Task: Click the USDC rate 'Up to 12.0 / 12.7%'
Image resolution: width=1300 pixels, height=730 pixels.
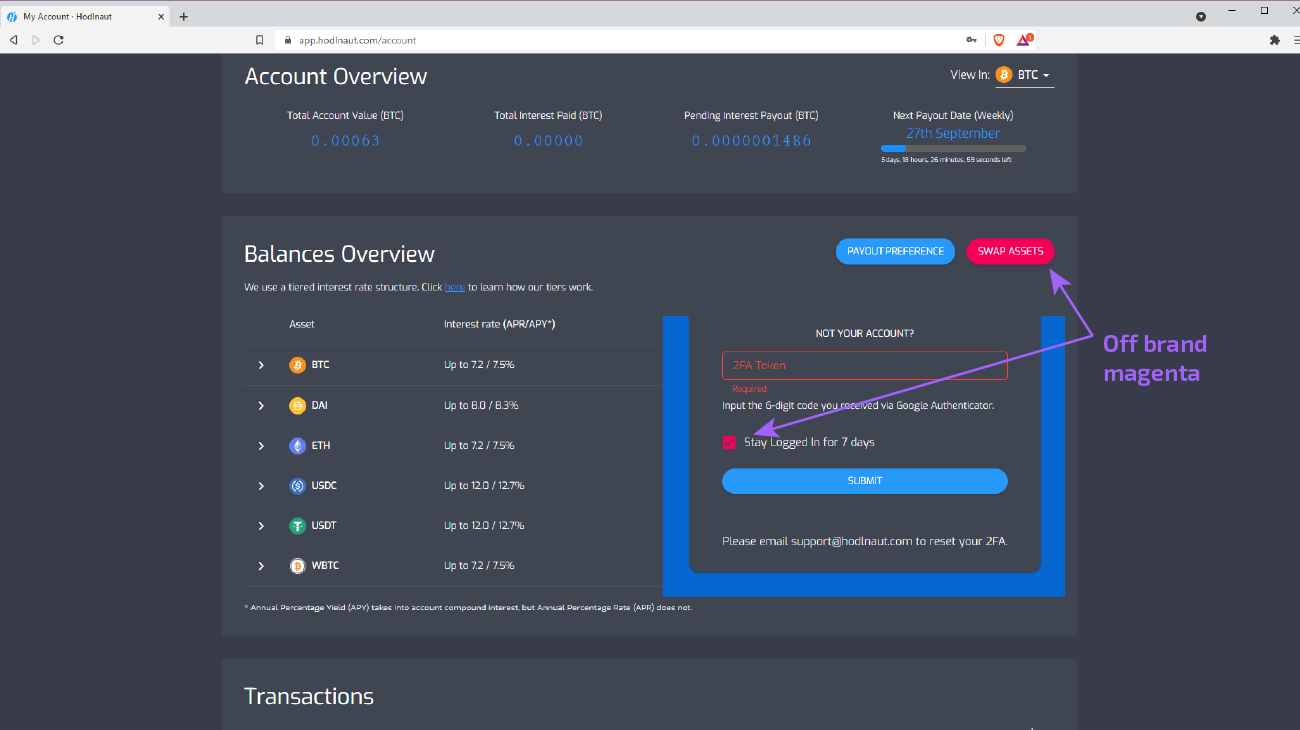Action: (x=484, y=486)
